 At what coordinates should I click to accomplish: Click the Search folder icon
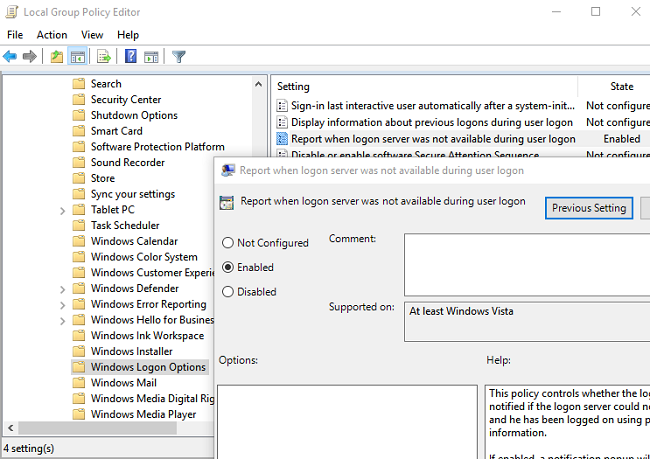(79, 84)
